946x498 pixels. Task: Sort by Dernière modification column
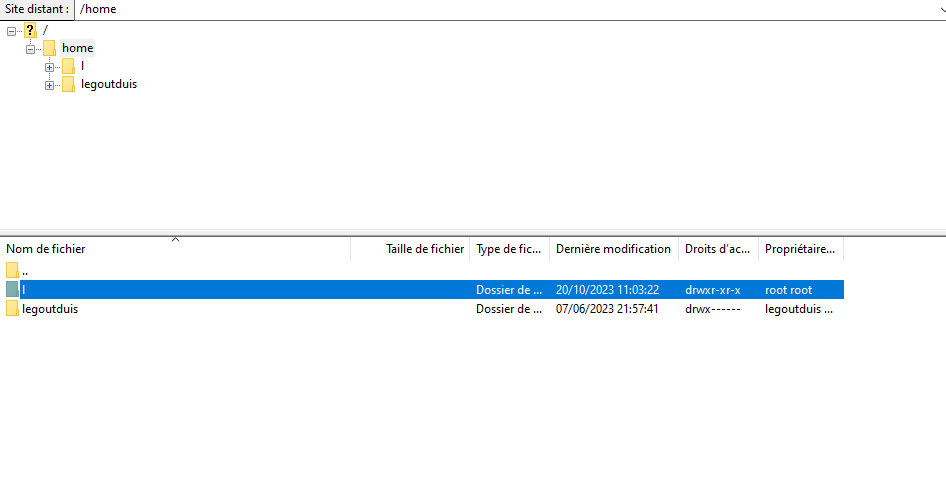pos(614,249)
